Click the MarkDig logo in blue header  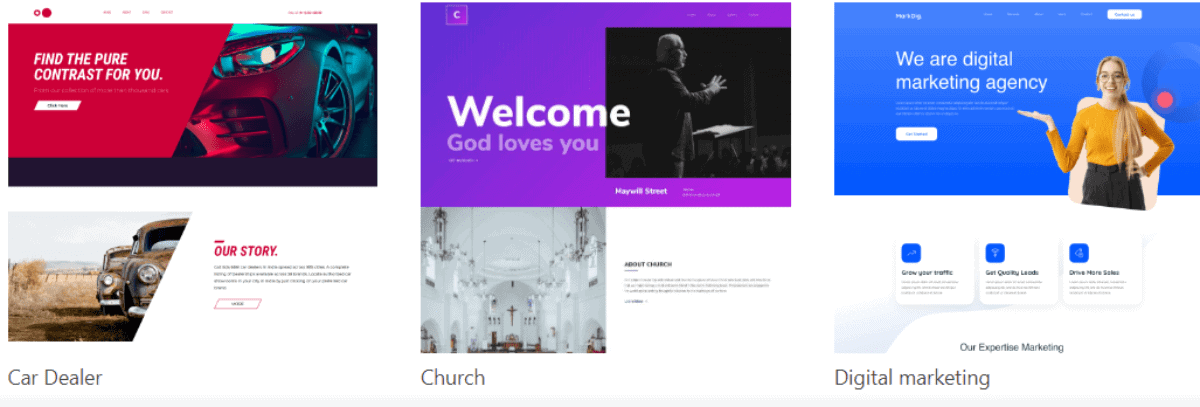910,16
